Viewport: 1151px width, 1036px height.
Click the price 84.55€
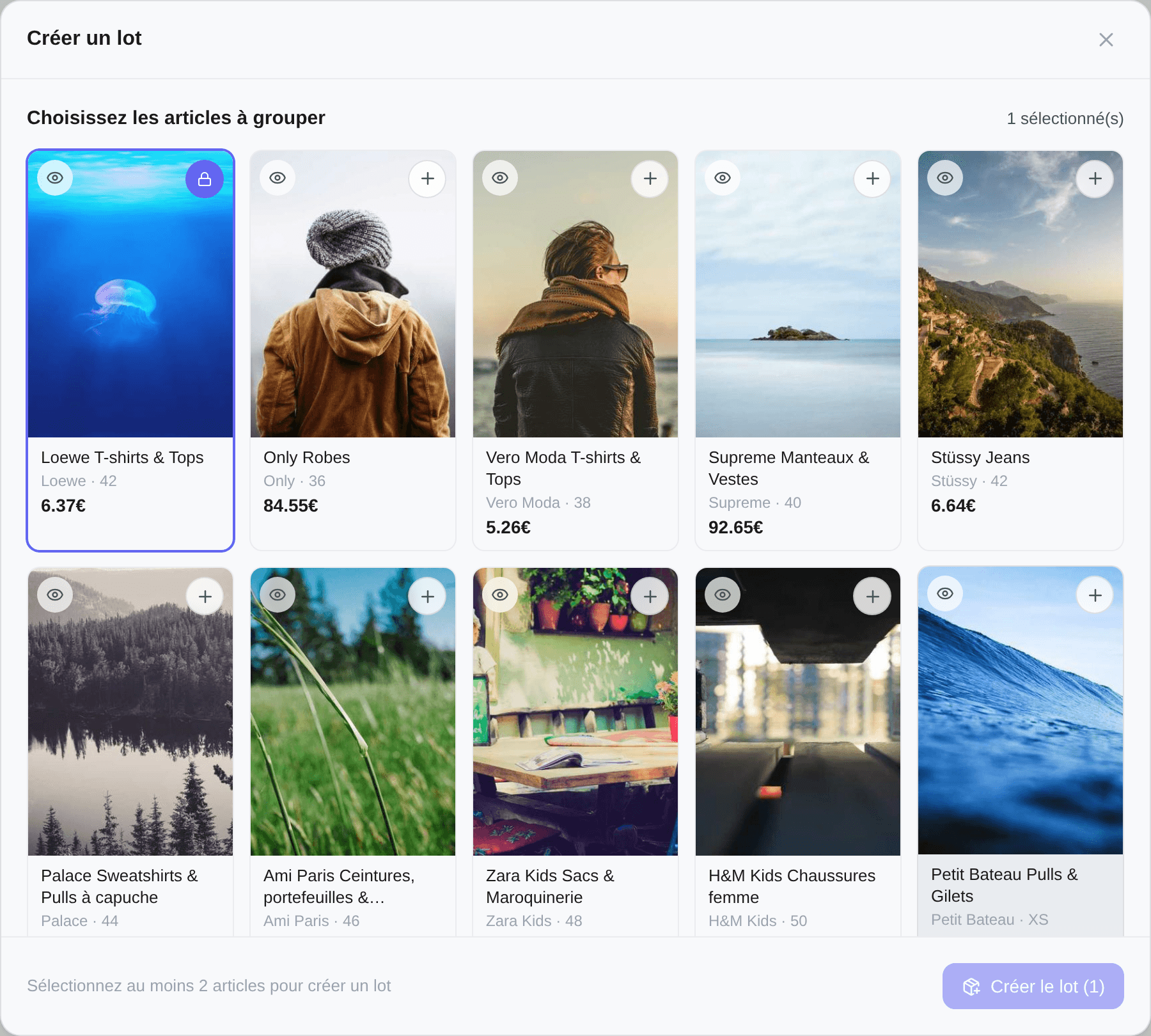[291, 506]
